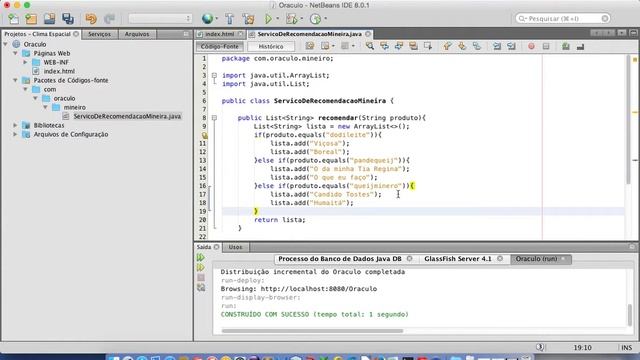Viewport: 640px width, 360px height.
Task: Expand Arquivos de Configuração node
Action: click(x=15, y=134)
